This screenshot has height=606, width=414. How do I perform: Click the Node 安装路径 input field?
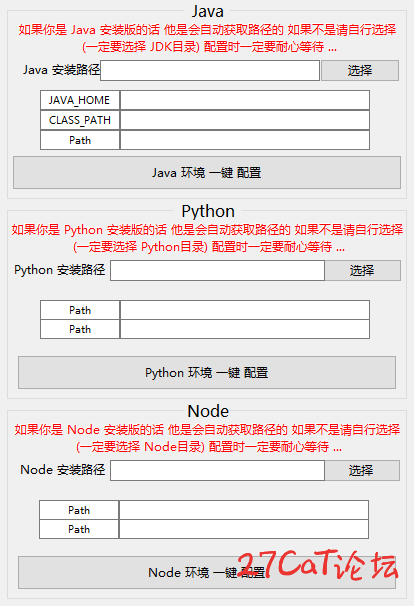tap(217, 470)
